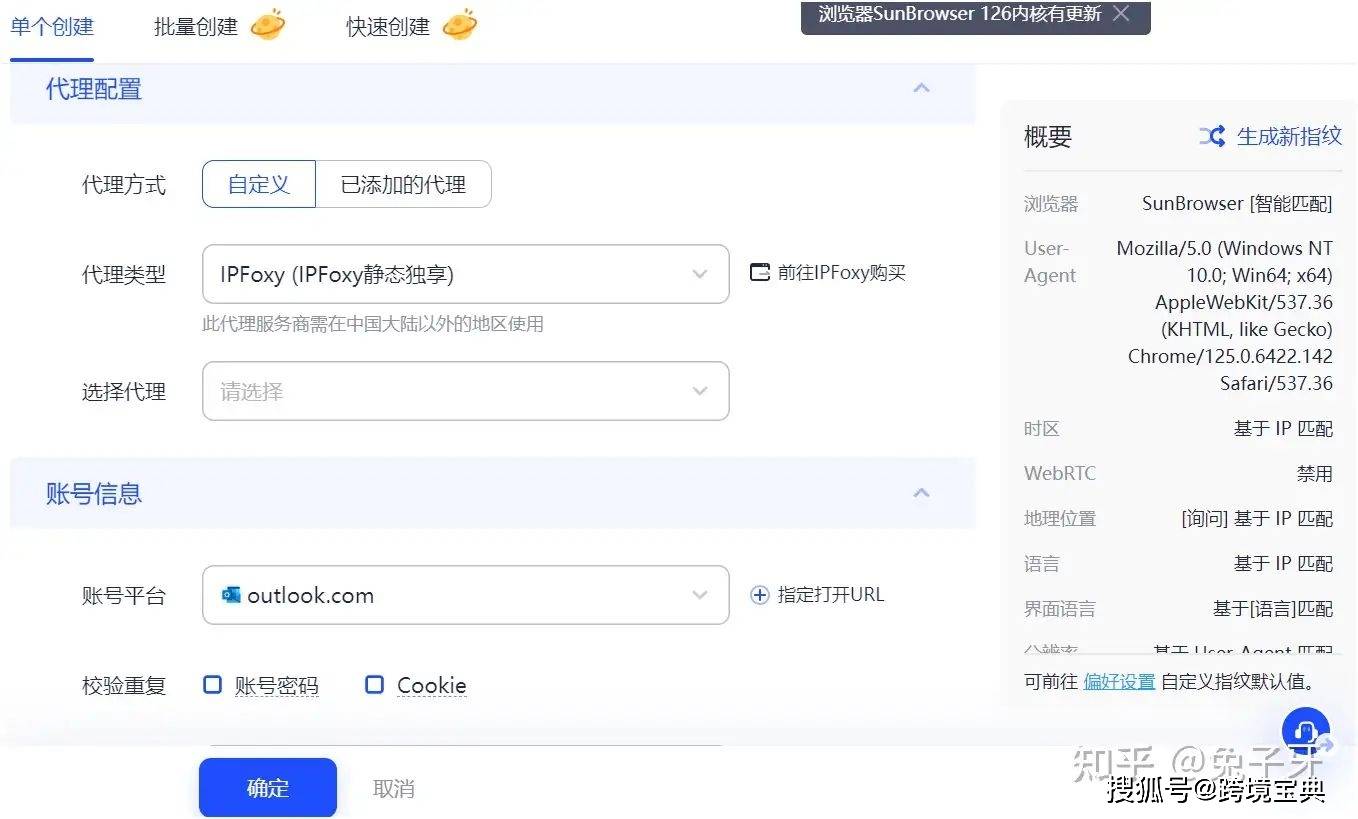Enable the 账号密码 duplicate check
Screen dimensions: 1358x819
click(212, 684)
